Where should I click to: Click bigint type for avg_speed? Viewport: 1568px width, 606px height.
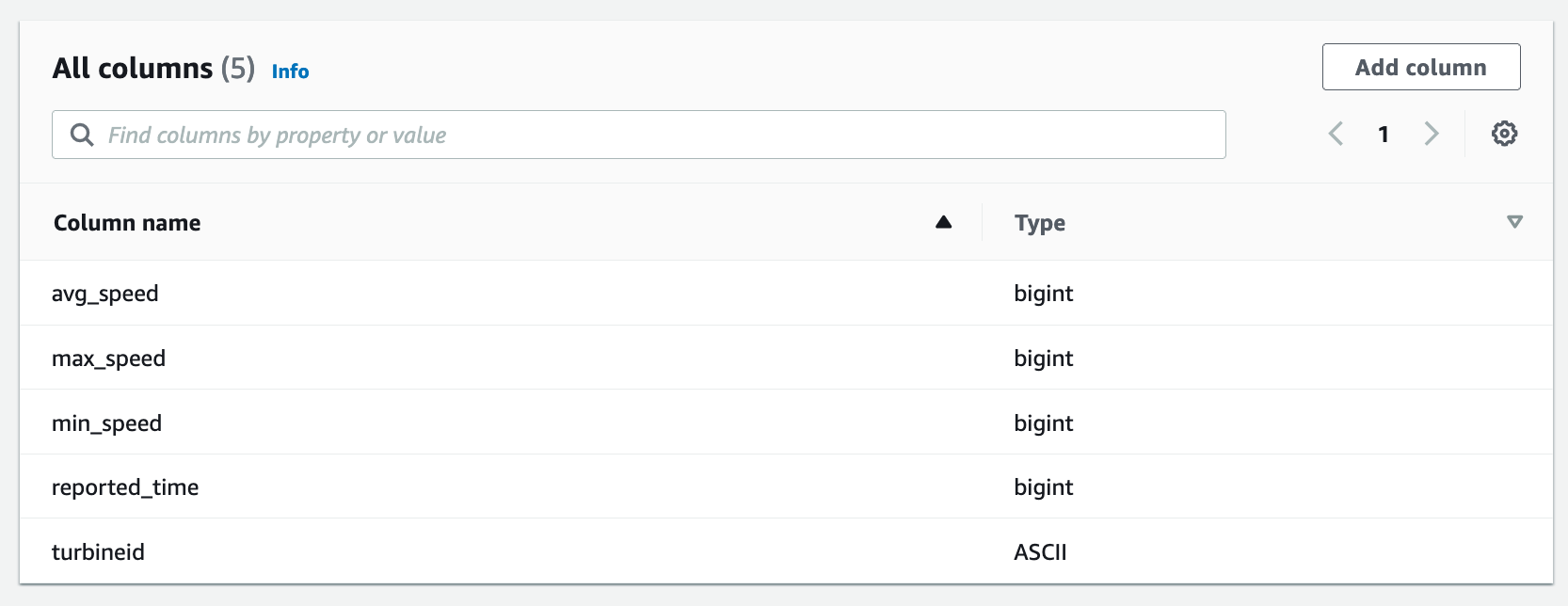coord(1043,294)
